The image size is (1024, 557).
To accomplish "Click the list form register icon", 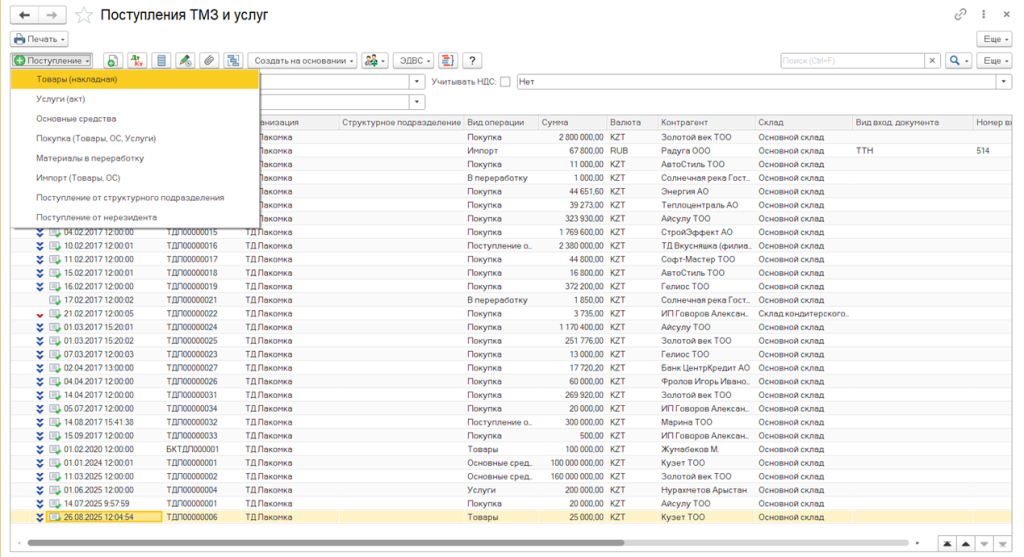I will 160,61.
